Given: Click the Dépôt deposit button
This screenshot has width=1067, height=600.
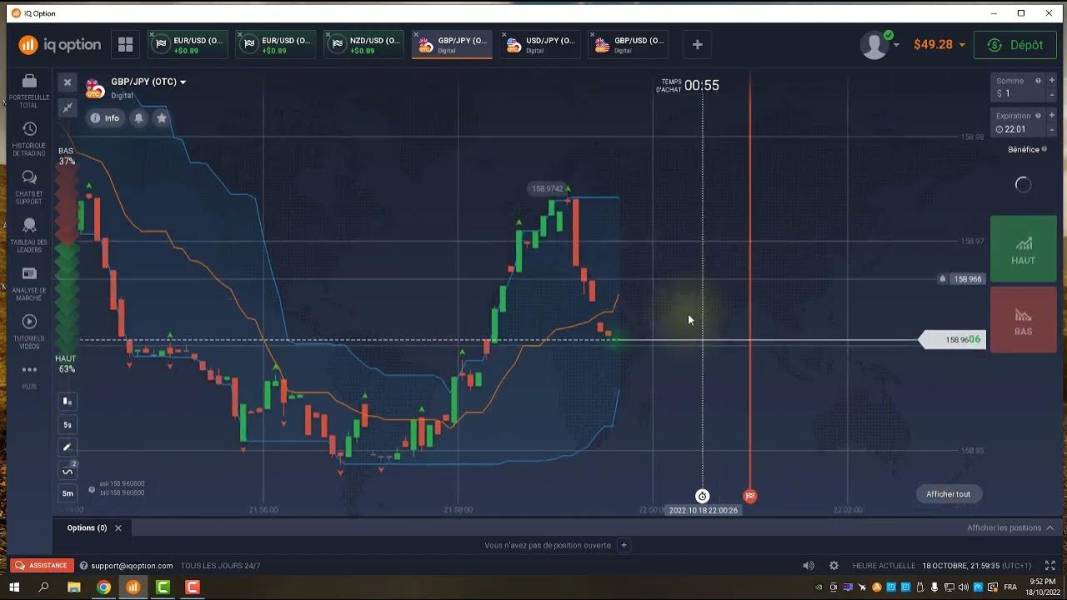Looking at the screenshot, I should 1015,45.
